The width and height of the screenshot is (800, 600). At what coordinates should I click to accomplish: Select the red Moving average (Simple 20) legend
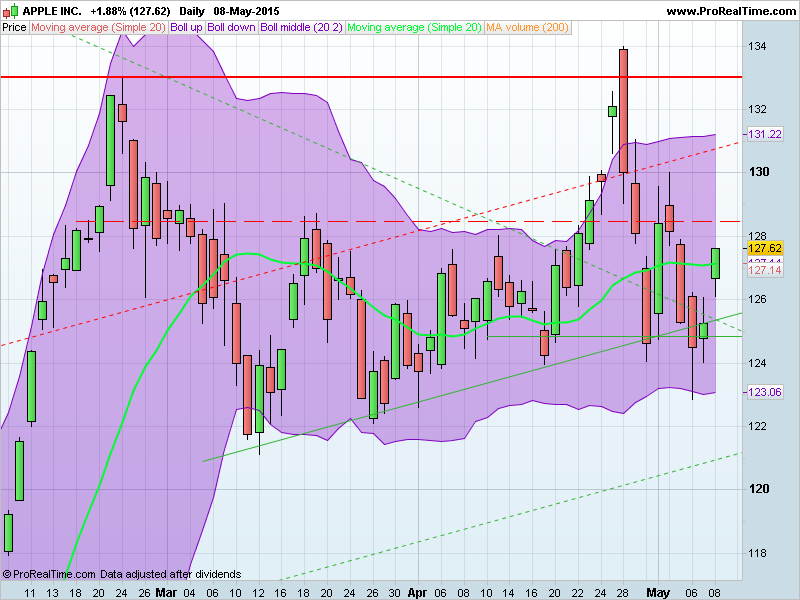point(98,28)
